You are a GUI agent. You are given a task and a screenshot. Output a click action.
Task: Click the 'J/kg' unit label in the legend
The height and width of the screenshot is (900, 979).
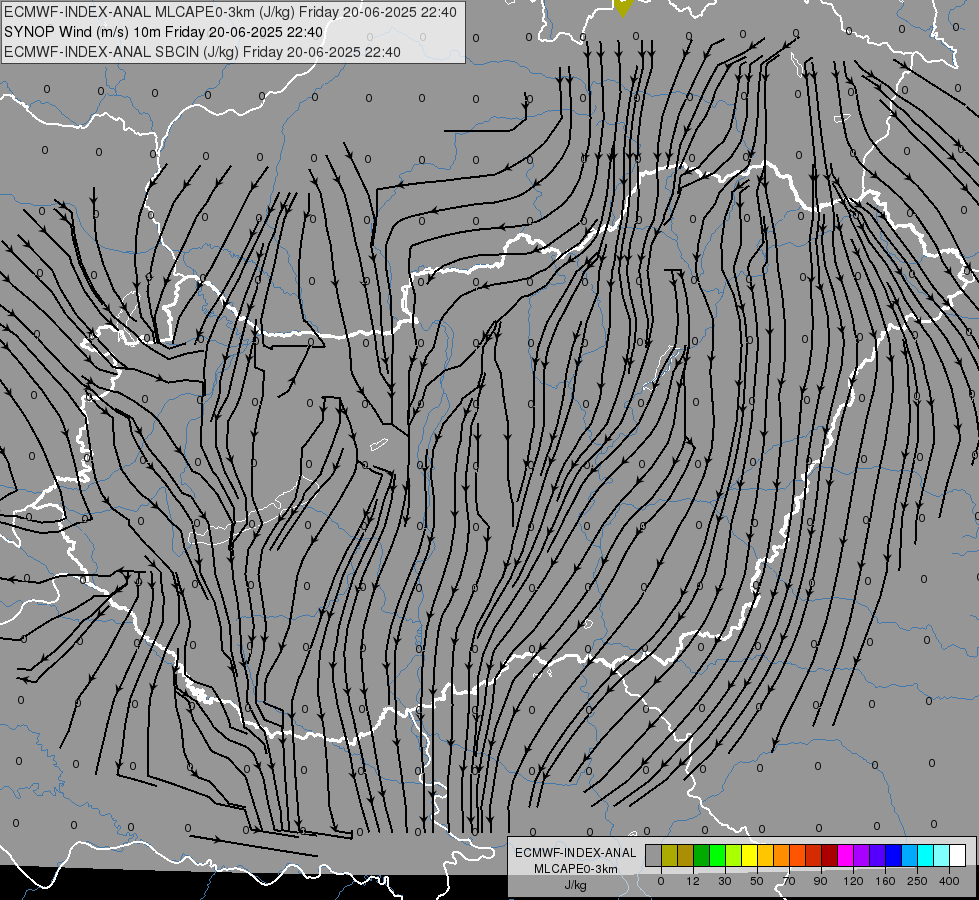pyautogui.click(x=575, y=885)
